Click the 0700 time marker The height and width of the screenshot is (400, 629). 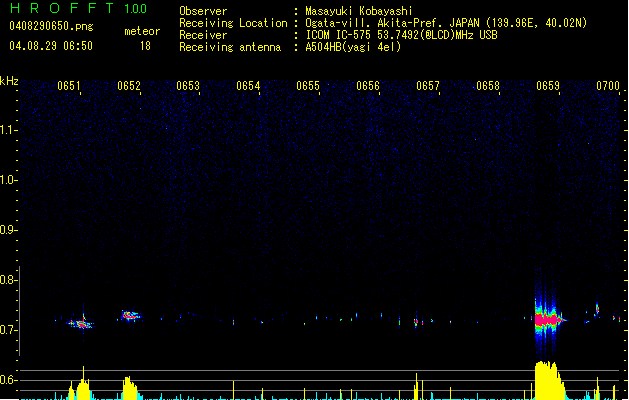[x=608, y=86]
